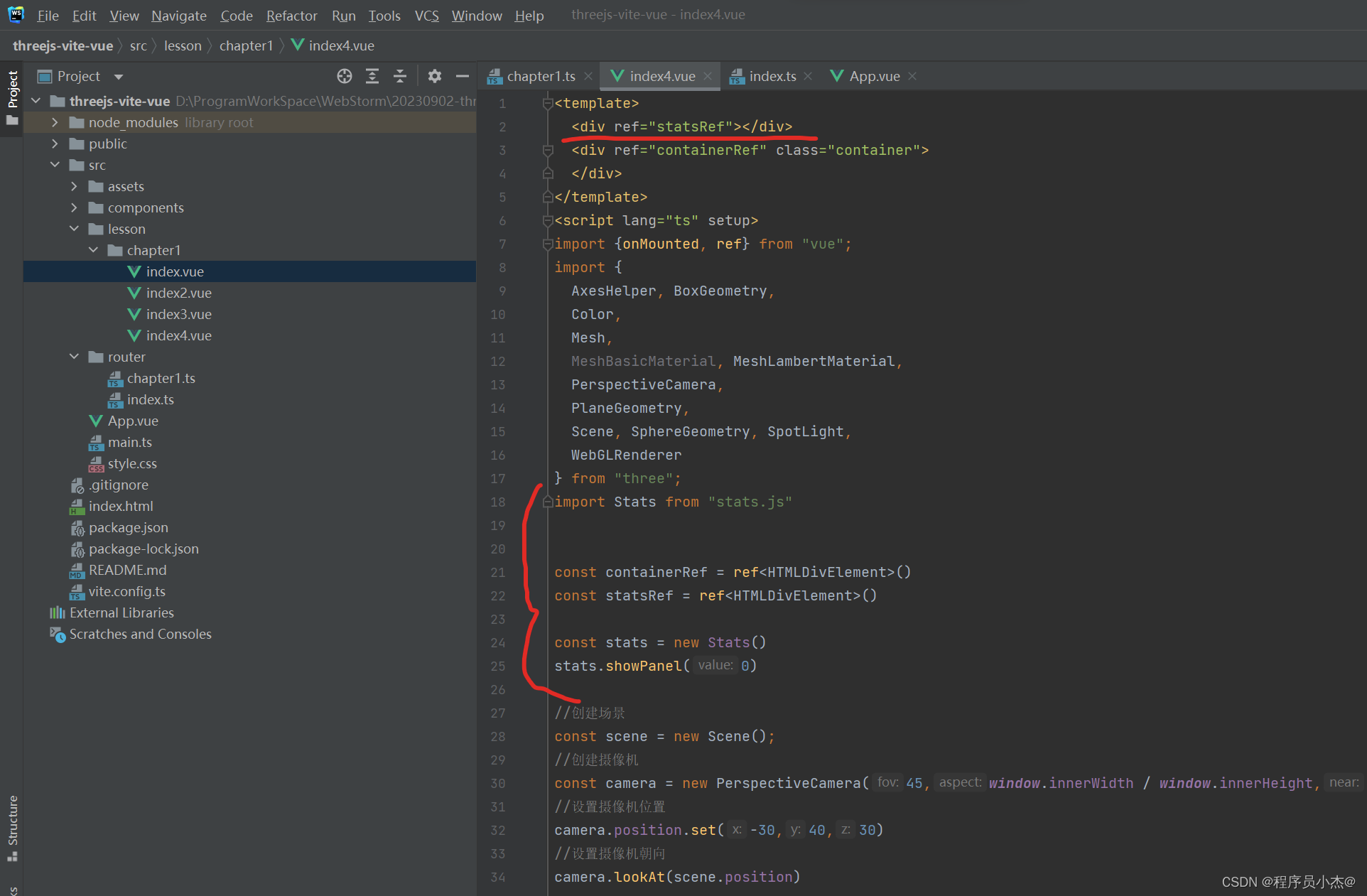Screen dimensions: 1367x896
Task: Close the App.vue editor tab
Action: (x=912, y=76)
